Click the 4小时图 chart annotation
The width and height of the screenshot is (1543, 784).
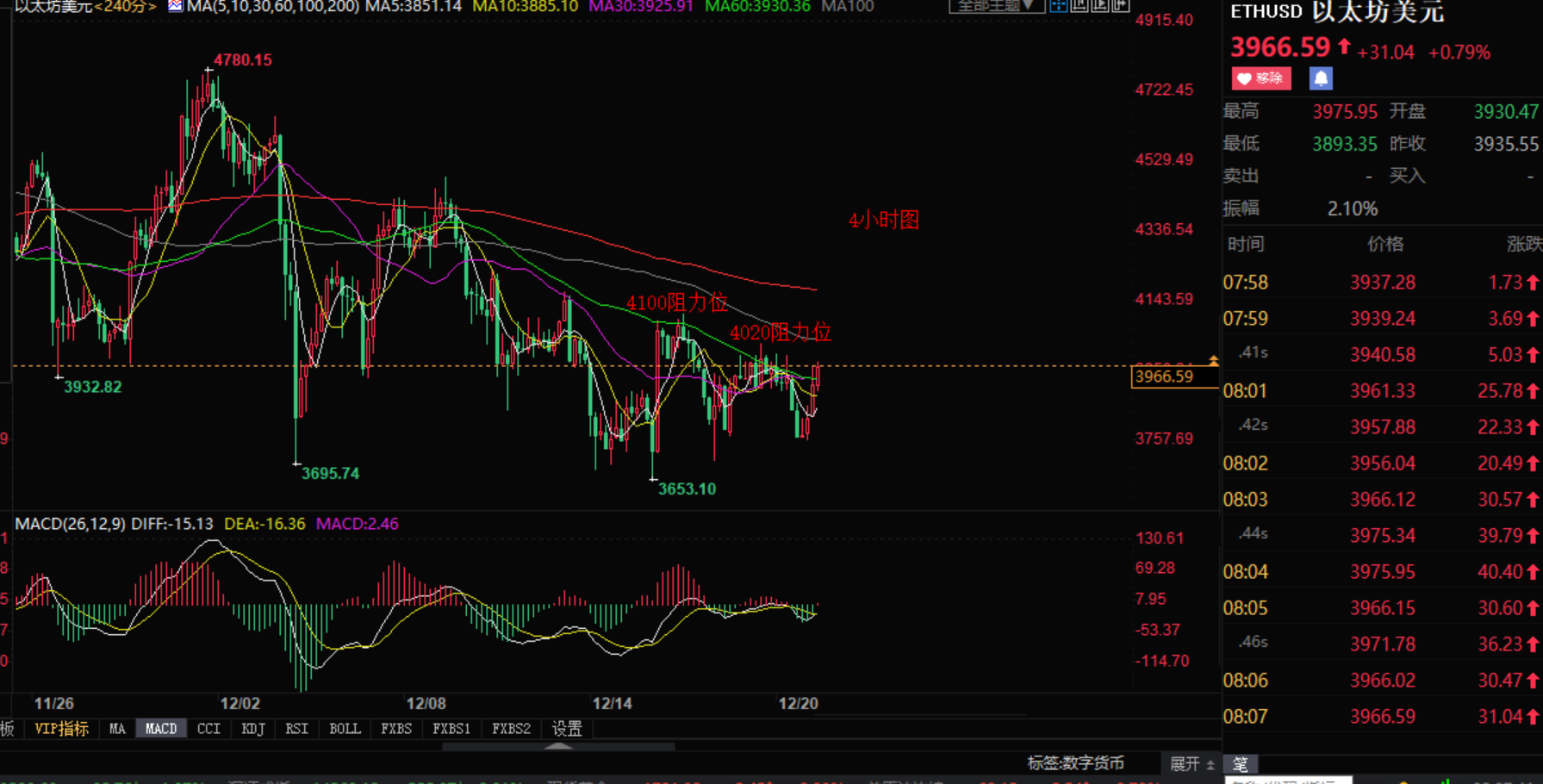(x=884, y=220)
